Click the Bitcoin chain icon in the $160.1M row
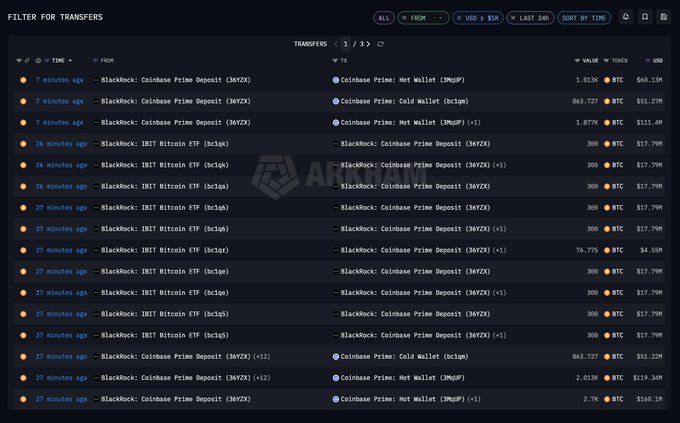 (x=23, y=399)
